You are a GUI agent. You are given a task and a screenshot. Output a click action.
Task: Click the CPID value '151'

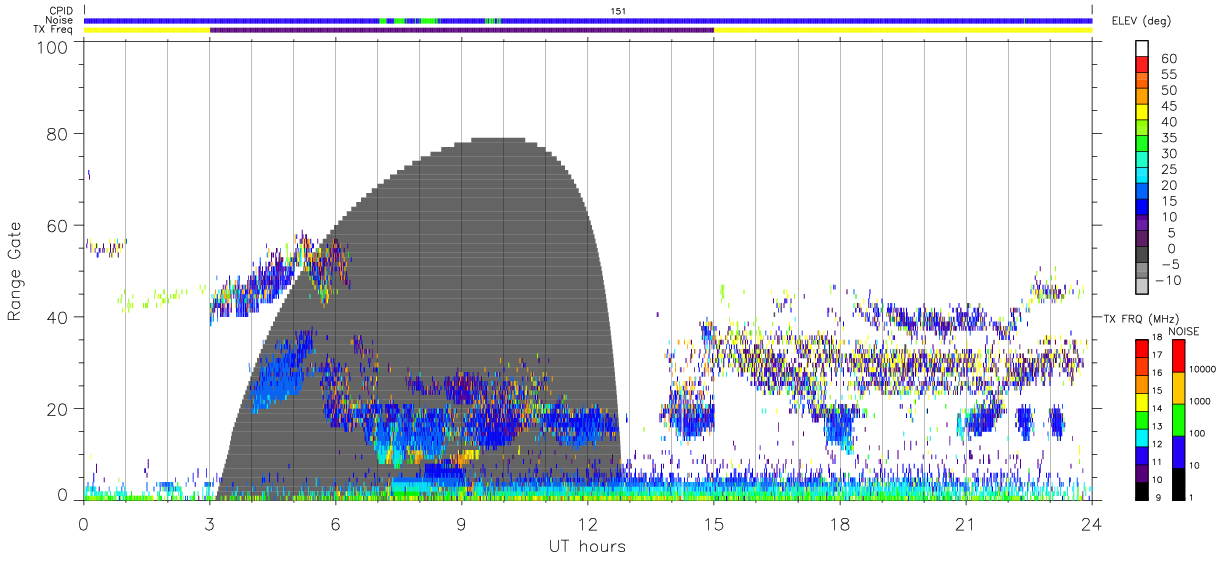(618, 11)
